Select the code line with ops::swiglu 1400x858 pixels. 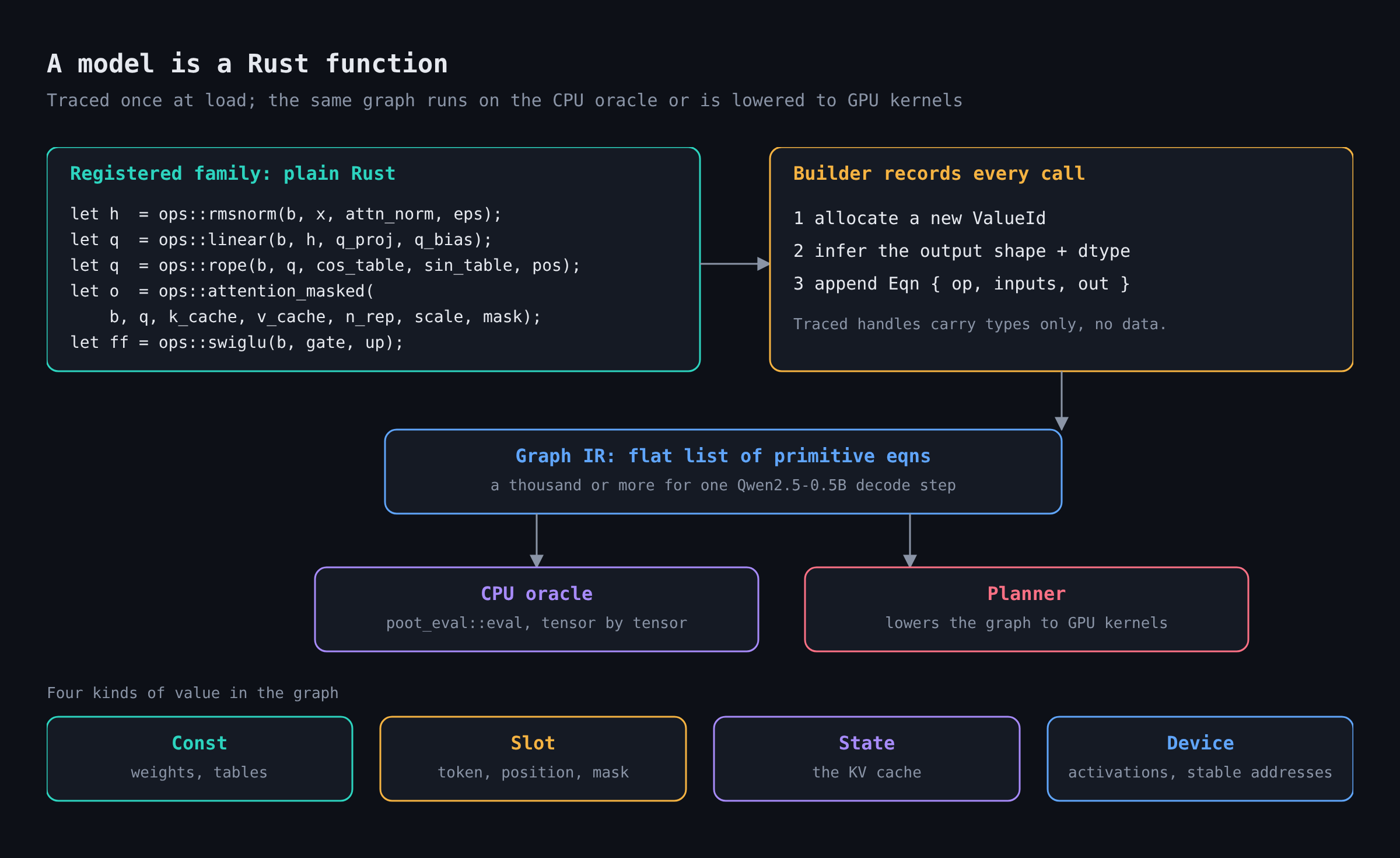tap(237, 343)
